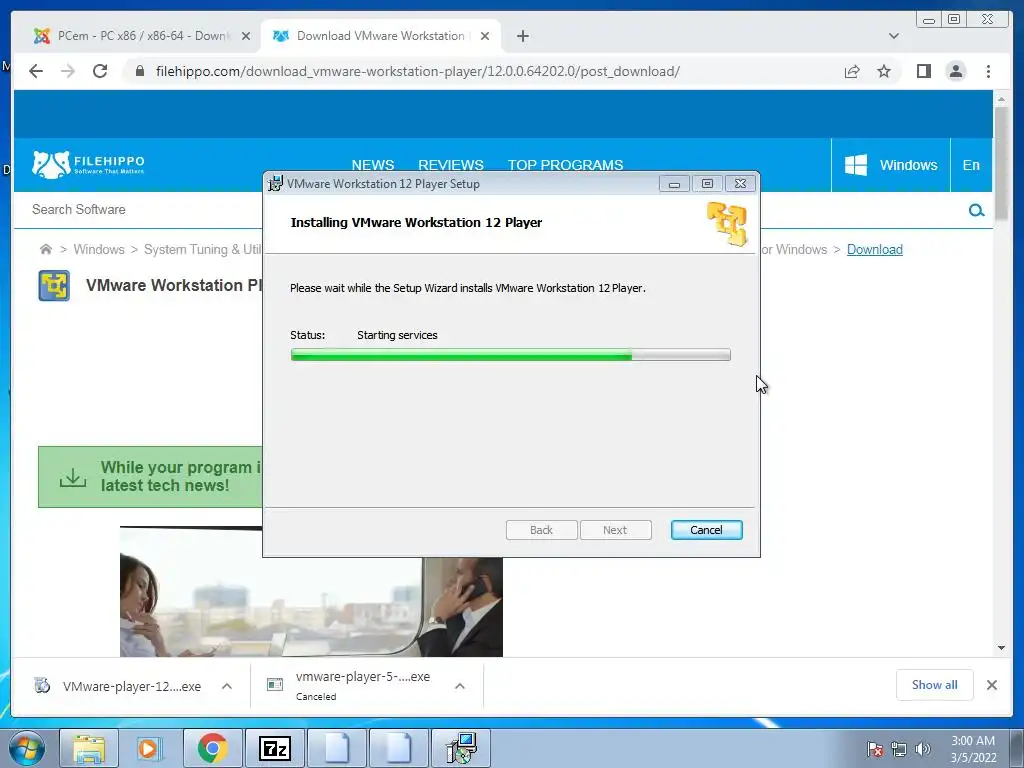Screen dimensions: 1024x768
Task: Click the VMware Setup title icon
Action: pyautogui.click(x=276, y=184)
